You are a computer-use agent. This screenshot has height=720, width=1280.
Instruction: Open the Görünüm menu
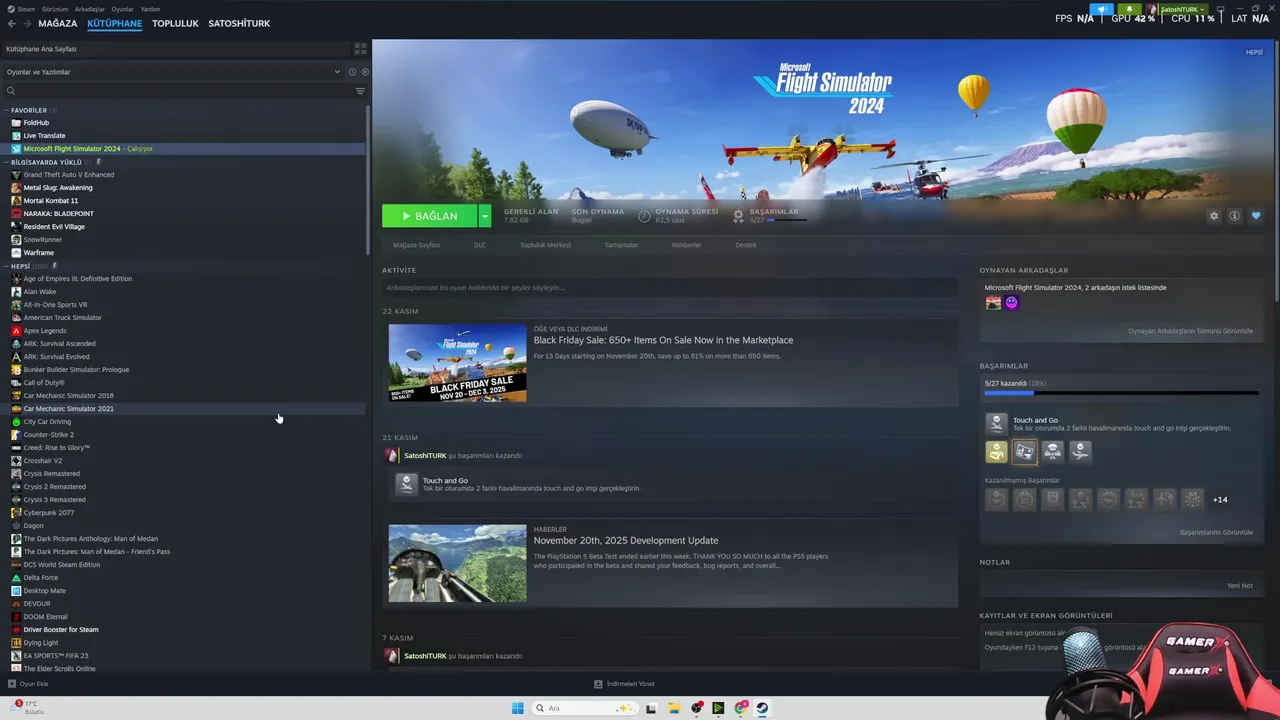(55, 9)
